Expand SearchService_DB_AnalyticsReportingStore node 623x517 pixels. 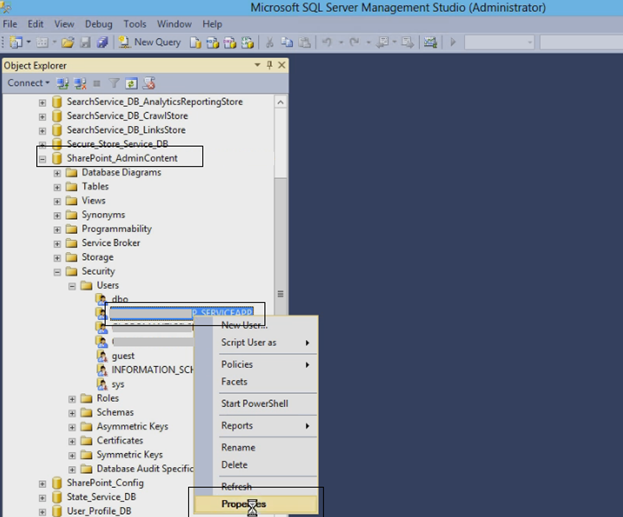pos(42,103)
